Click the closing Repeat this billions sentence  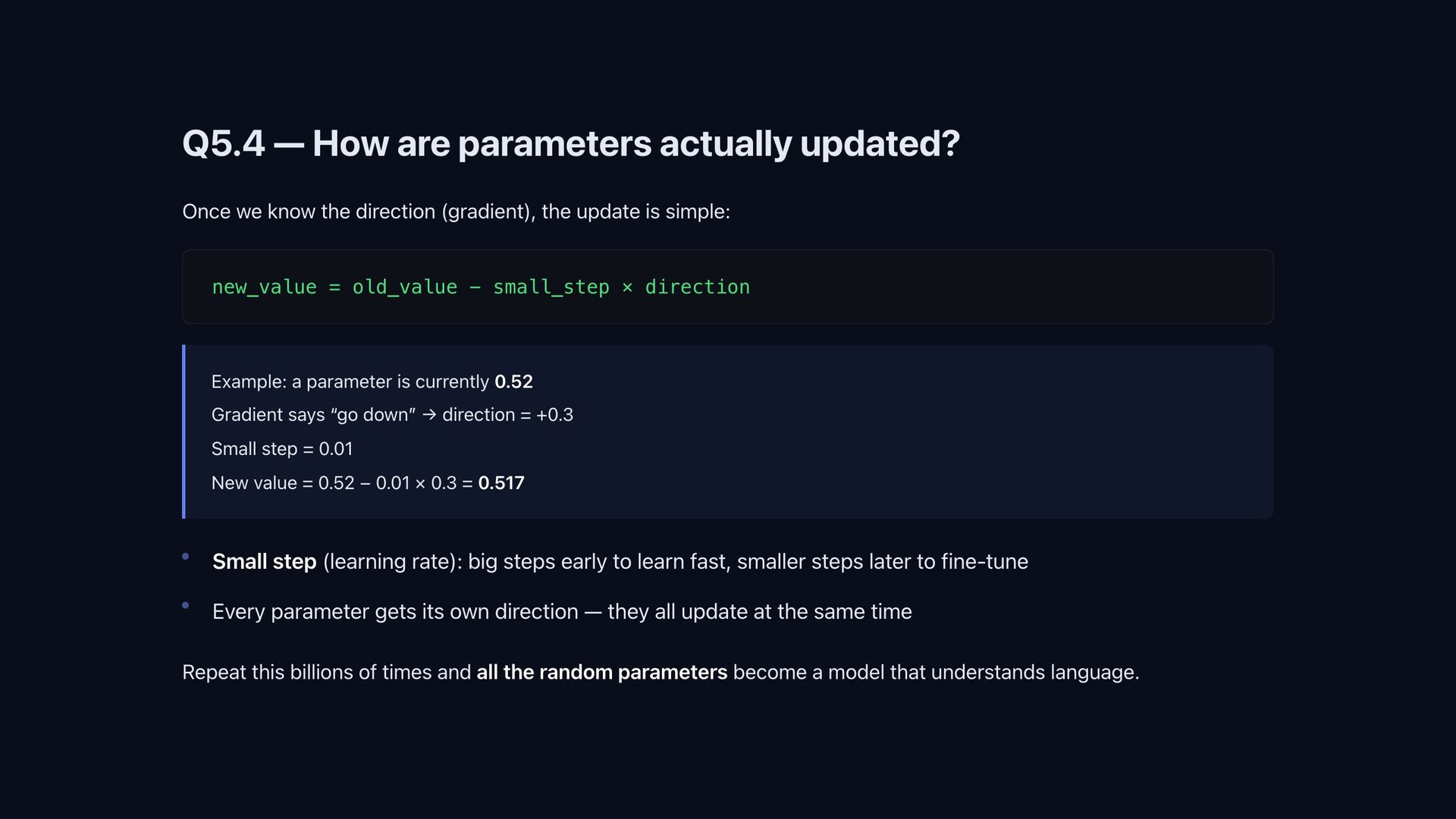[x=661, y=673]
